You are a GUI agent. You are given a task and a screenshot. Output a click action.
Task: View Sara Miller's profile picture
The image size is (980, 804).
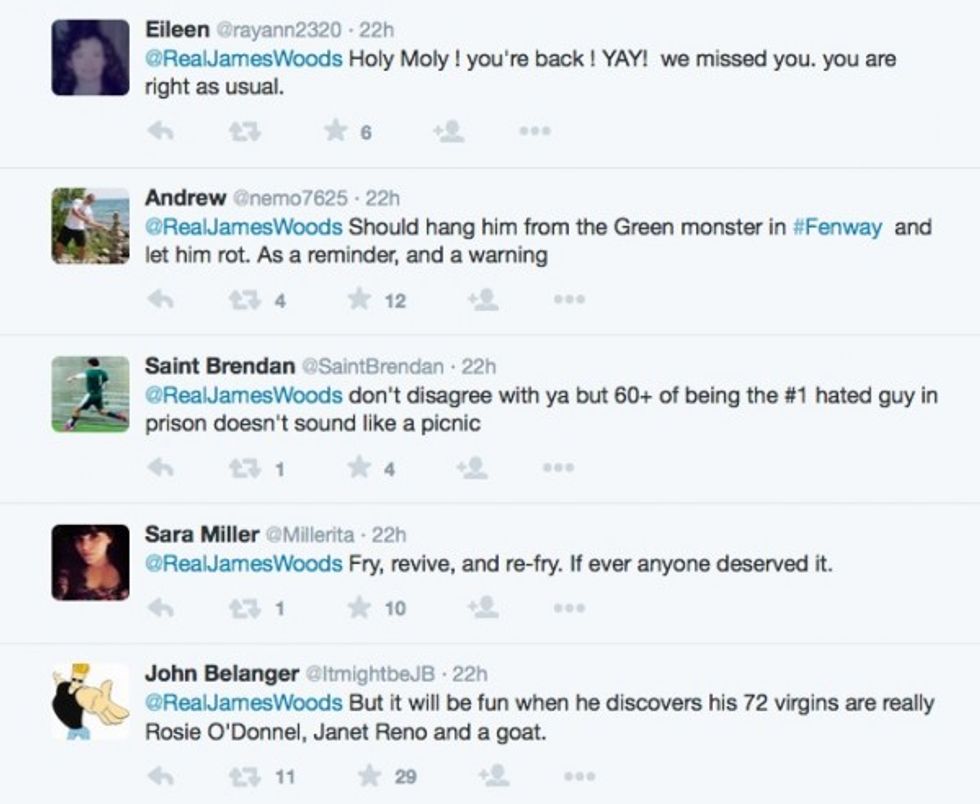[x=91, y=562]
